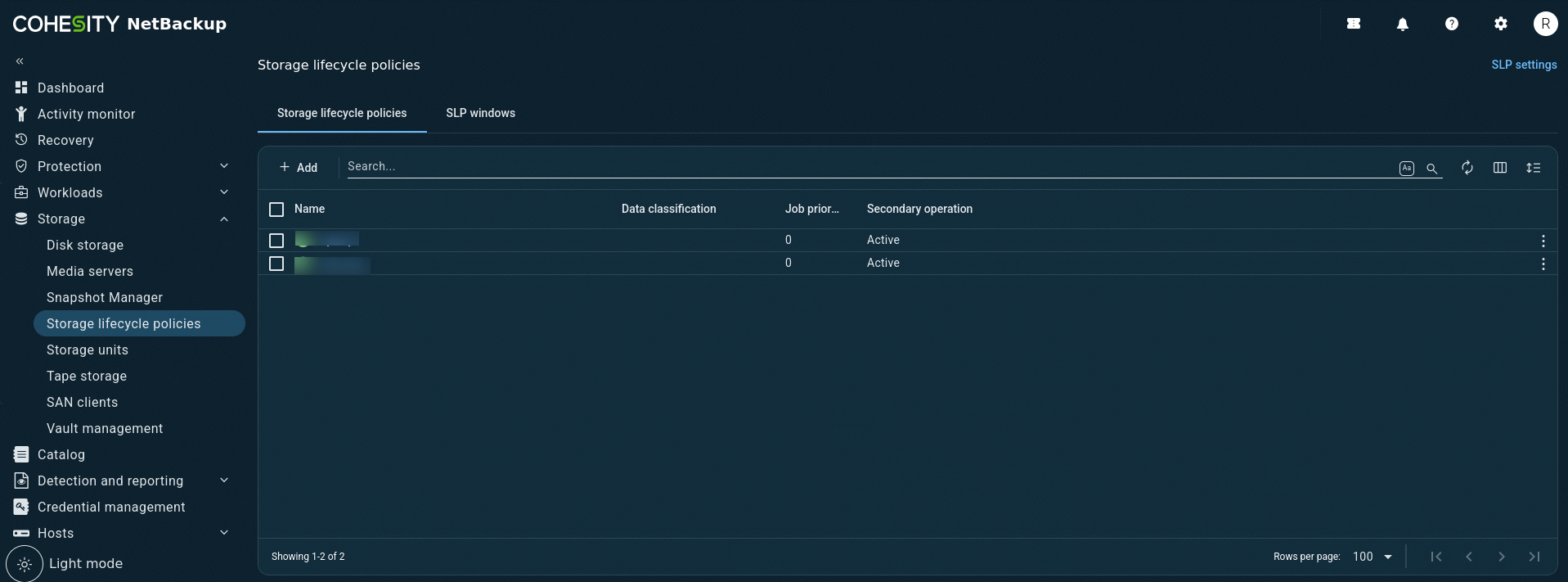Open actions menu for first policy row

(1543, 241)
